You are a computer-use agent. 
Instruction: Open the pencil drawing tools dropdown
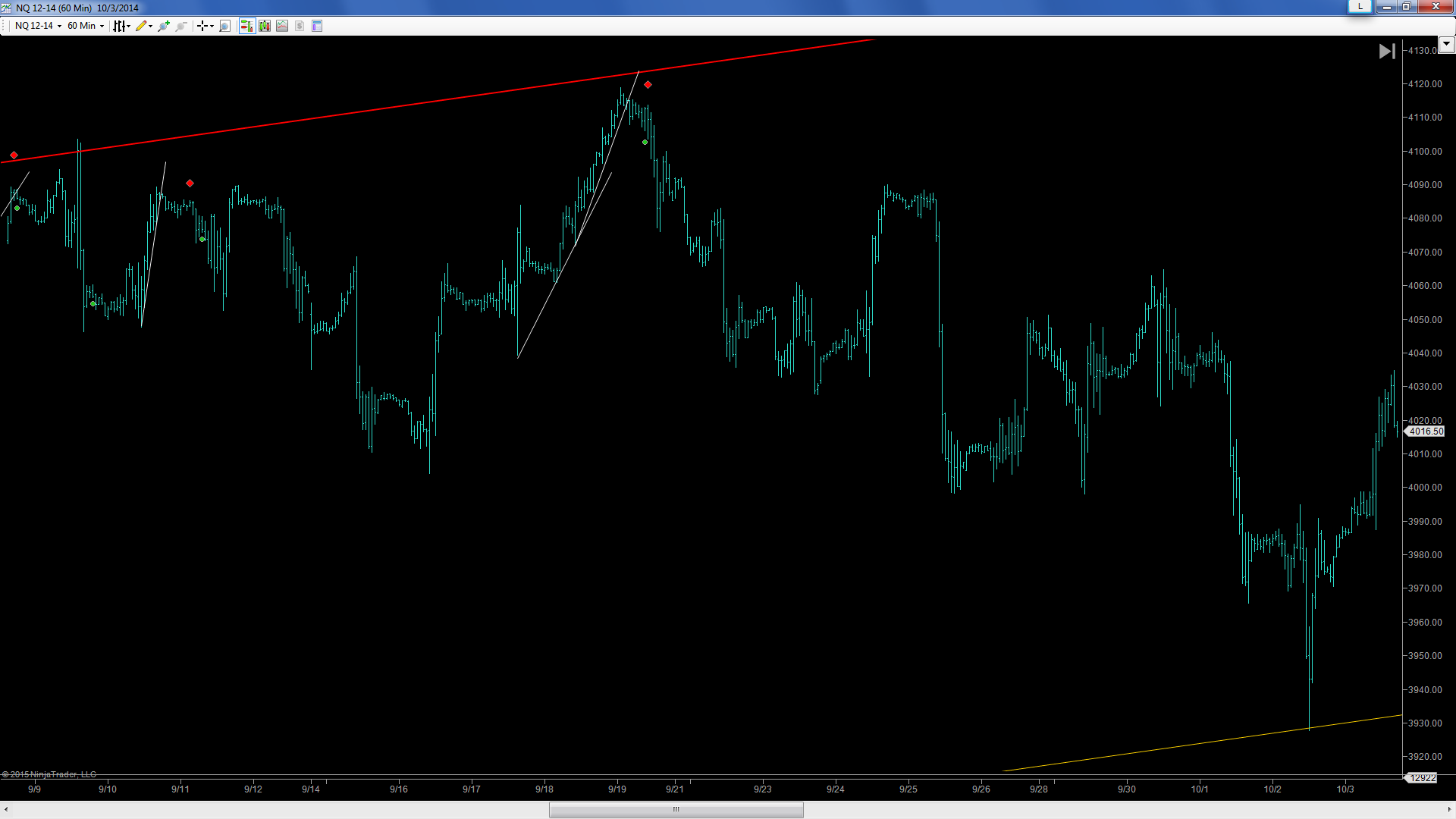point(143,26)
